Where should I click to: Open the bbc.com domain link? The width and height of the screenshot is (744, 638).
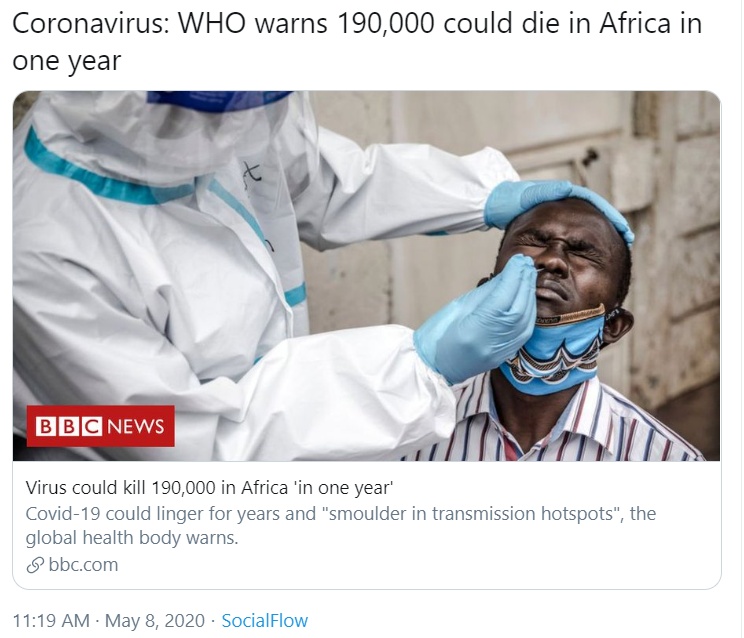(83, 564)
